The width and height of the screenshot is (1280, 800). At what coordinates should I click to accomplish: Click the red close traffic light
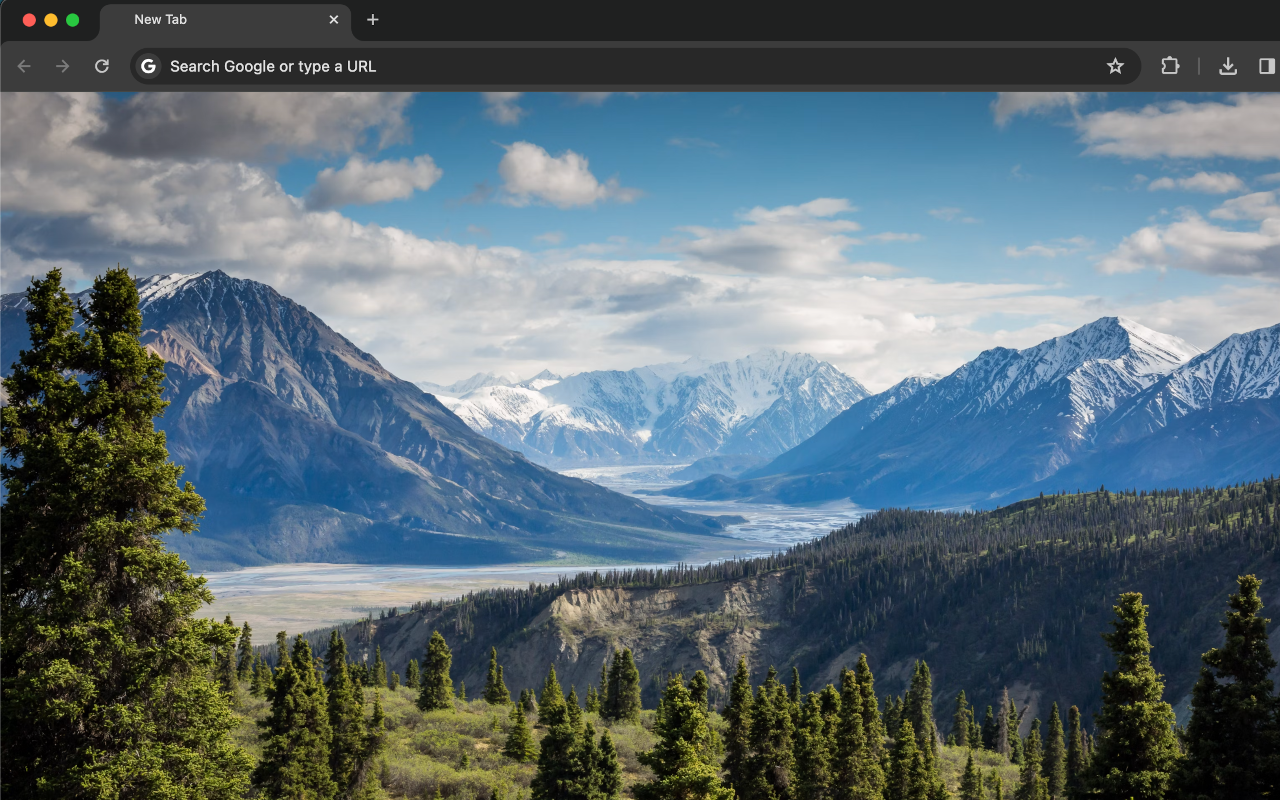28,18
